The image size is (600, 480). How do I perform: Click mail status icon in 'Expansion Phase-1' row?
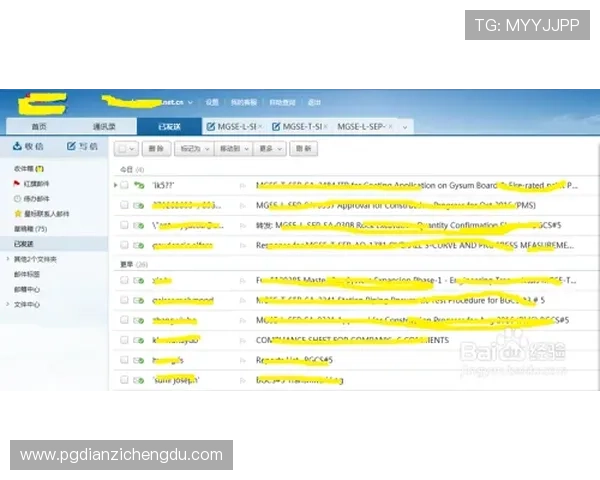[139, 281]
